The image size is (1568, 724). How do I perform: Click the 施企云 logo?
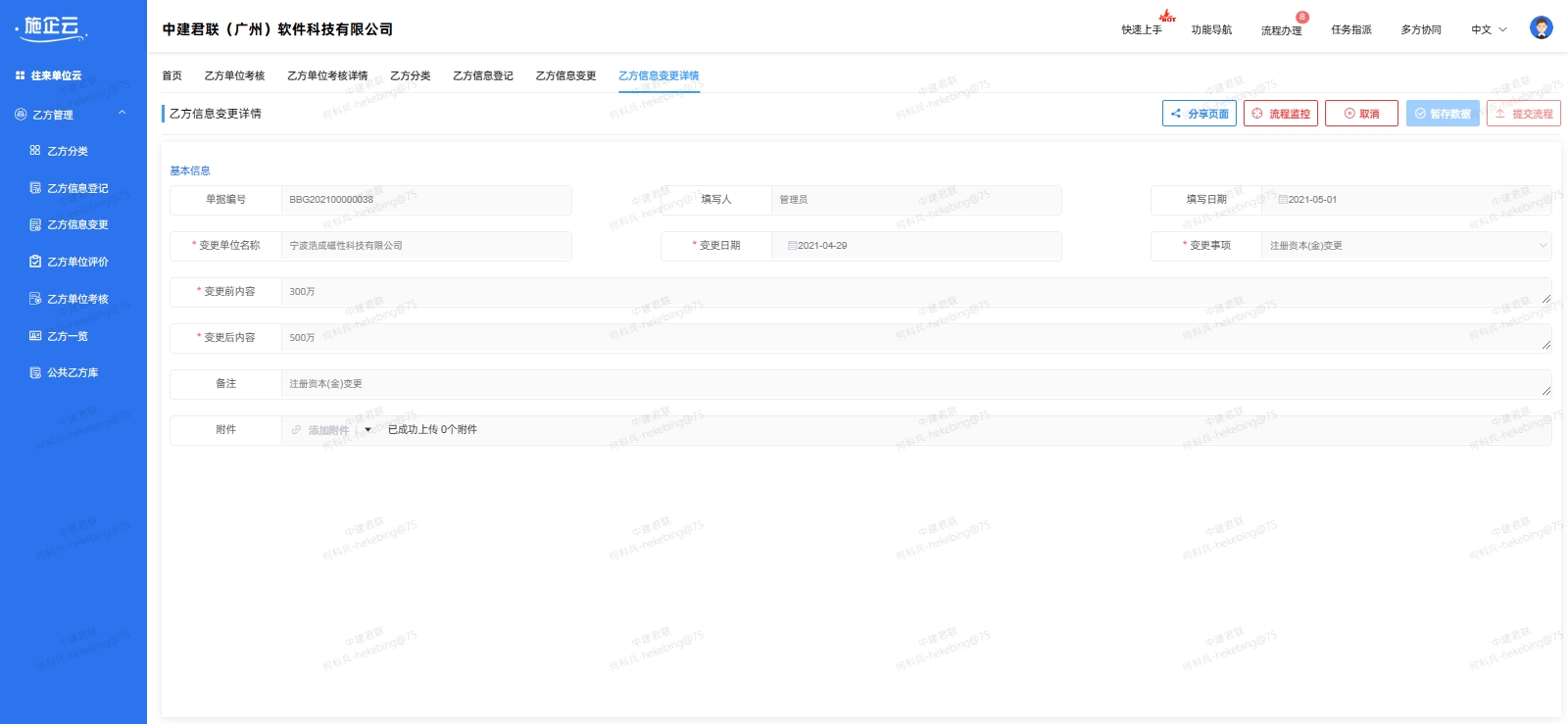[52, 28]
